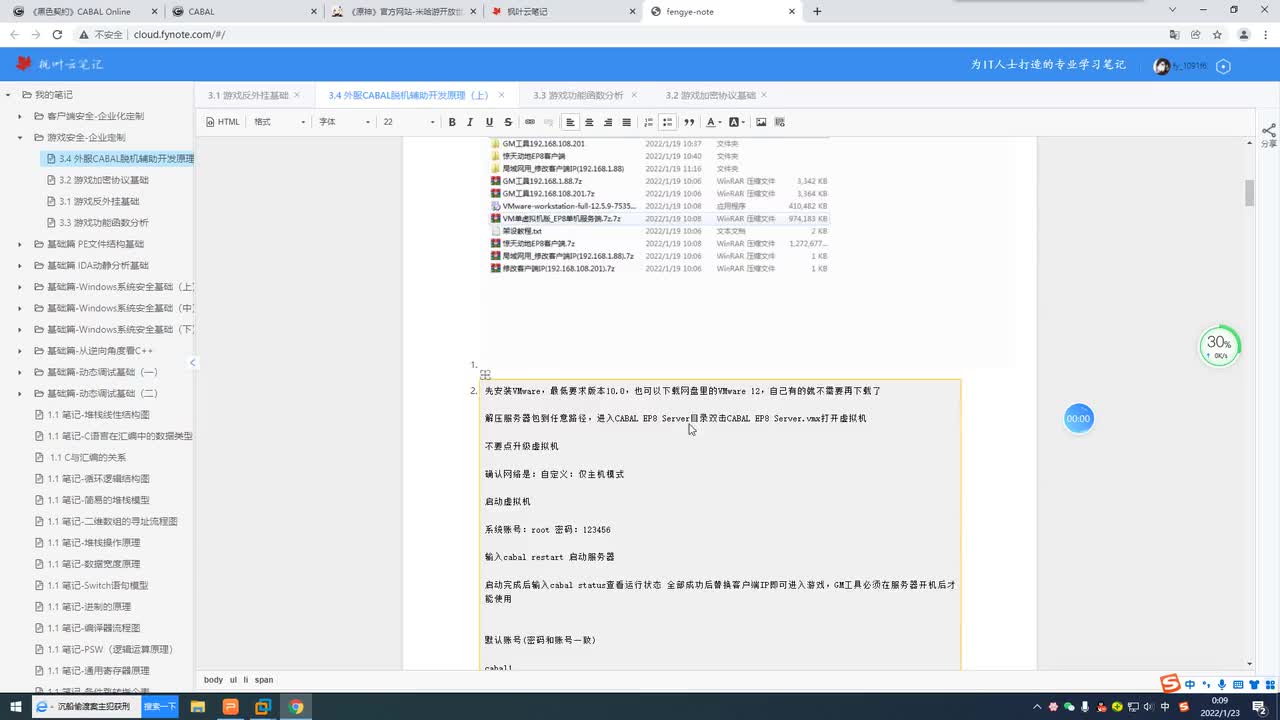Expand the 基础篇 IDA动静分析基础 folder
The height and width of the screenshot is (720, 1280).
[20, 265]
